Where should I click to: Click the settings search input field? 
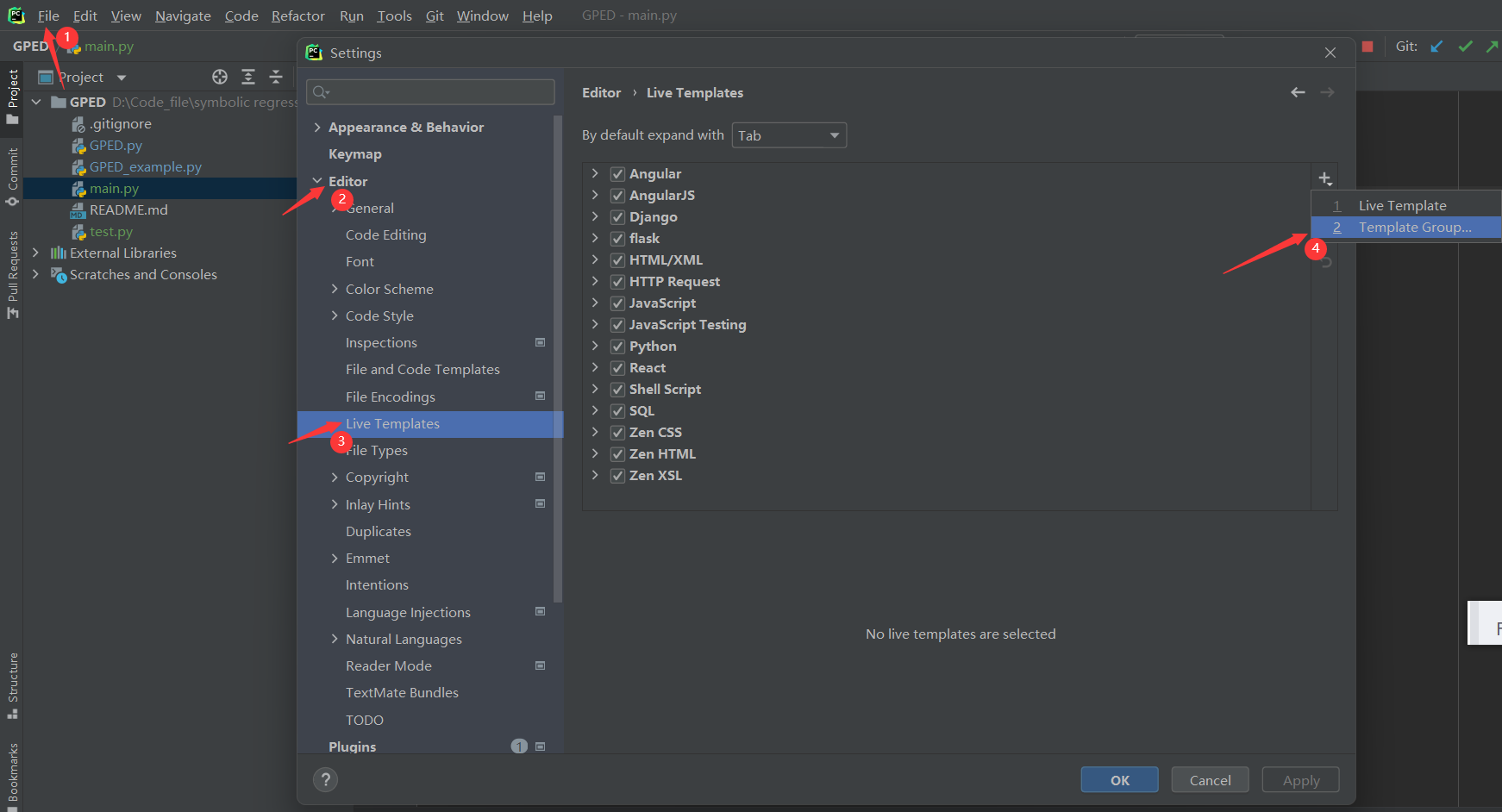click(x=430, y=92)
